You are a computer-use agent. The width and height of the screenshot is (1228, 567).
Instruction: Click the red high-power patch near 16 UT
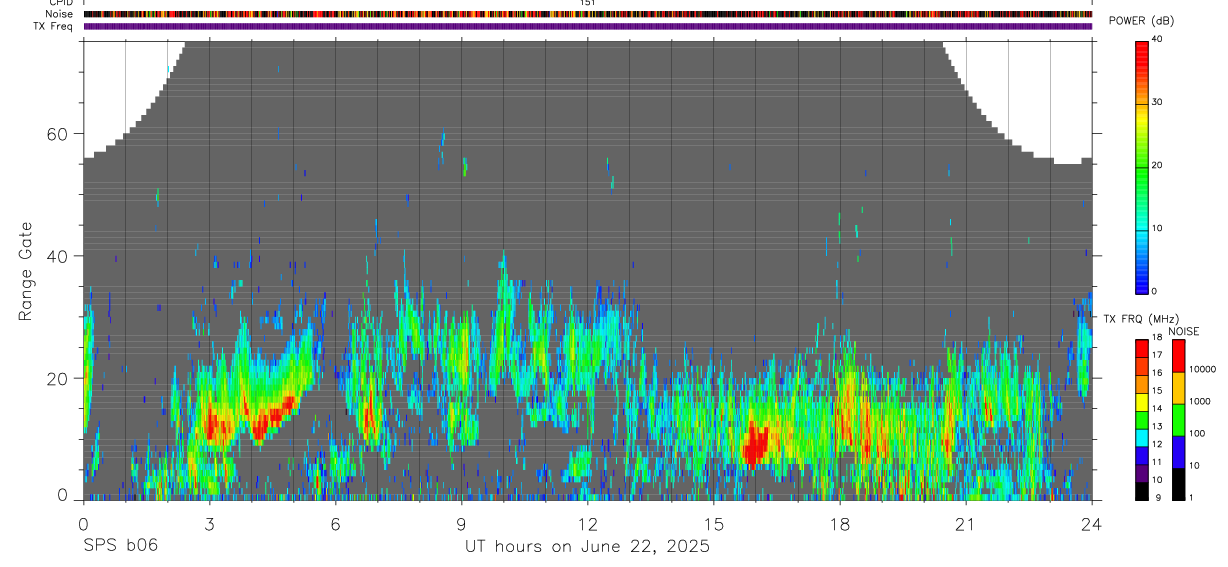point(756,445)
